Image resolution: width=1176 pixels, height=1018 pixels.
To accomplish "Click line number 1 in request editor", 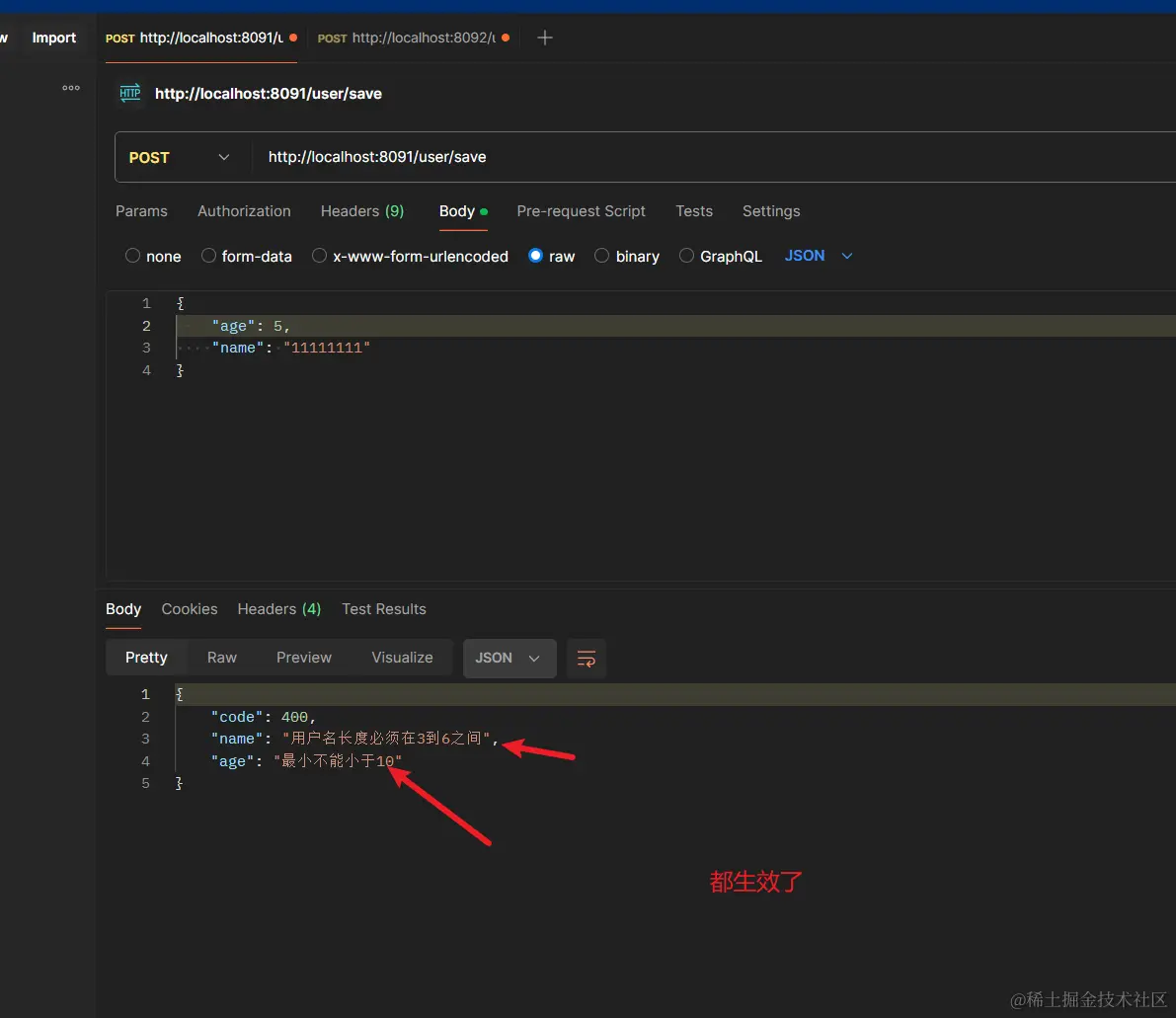I will [146, 303].
